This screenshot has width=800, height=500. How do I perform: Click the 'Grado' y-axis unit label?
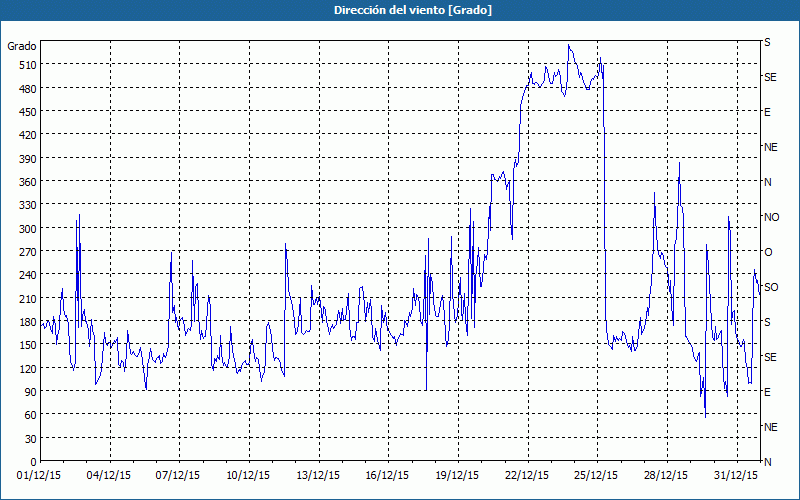pyautogui.click(x=22, y=46)
